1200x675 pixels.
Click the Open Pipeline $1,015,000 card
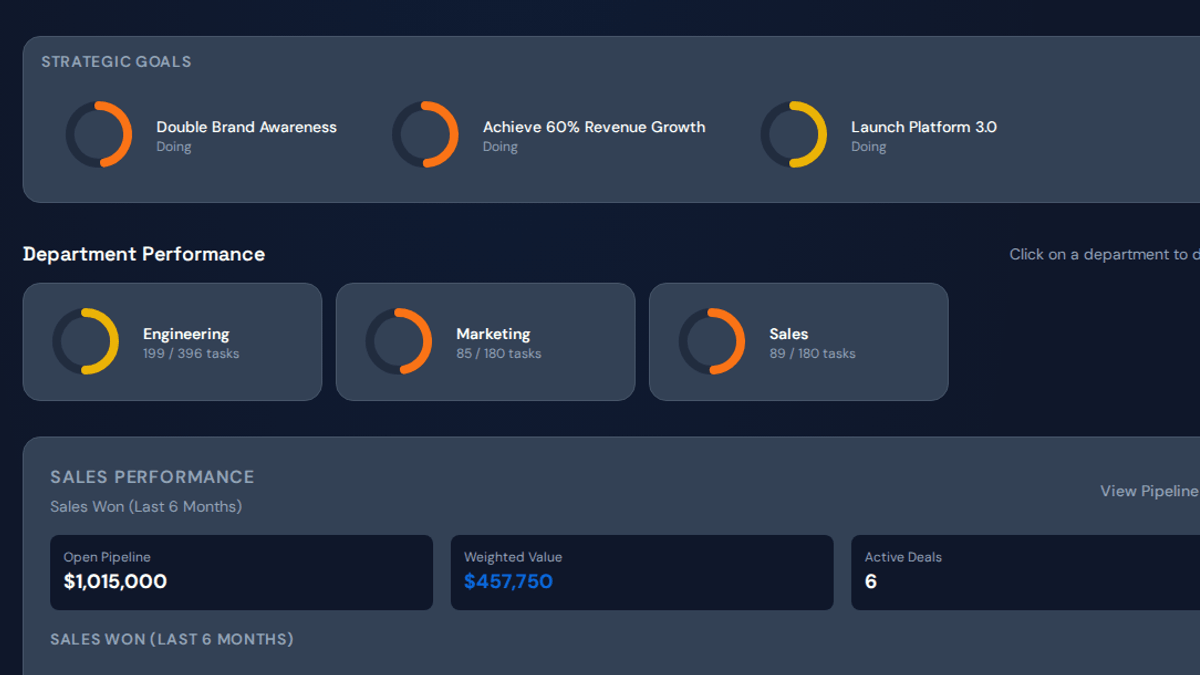(241, 572)
